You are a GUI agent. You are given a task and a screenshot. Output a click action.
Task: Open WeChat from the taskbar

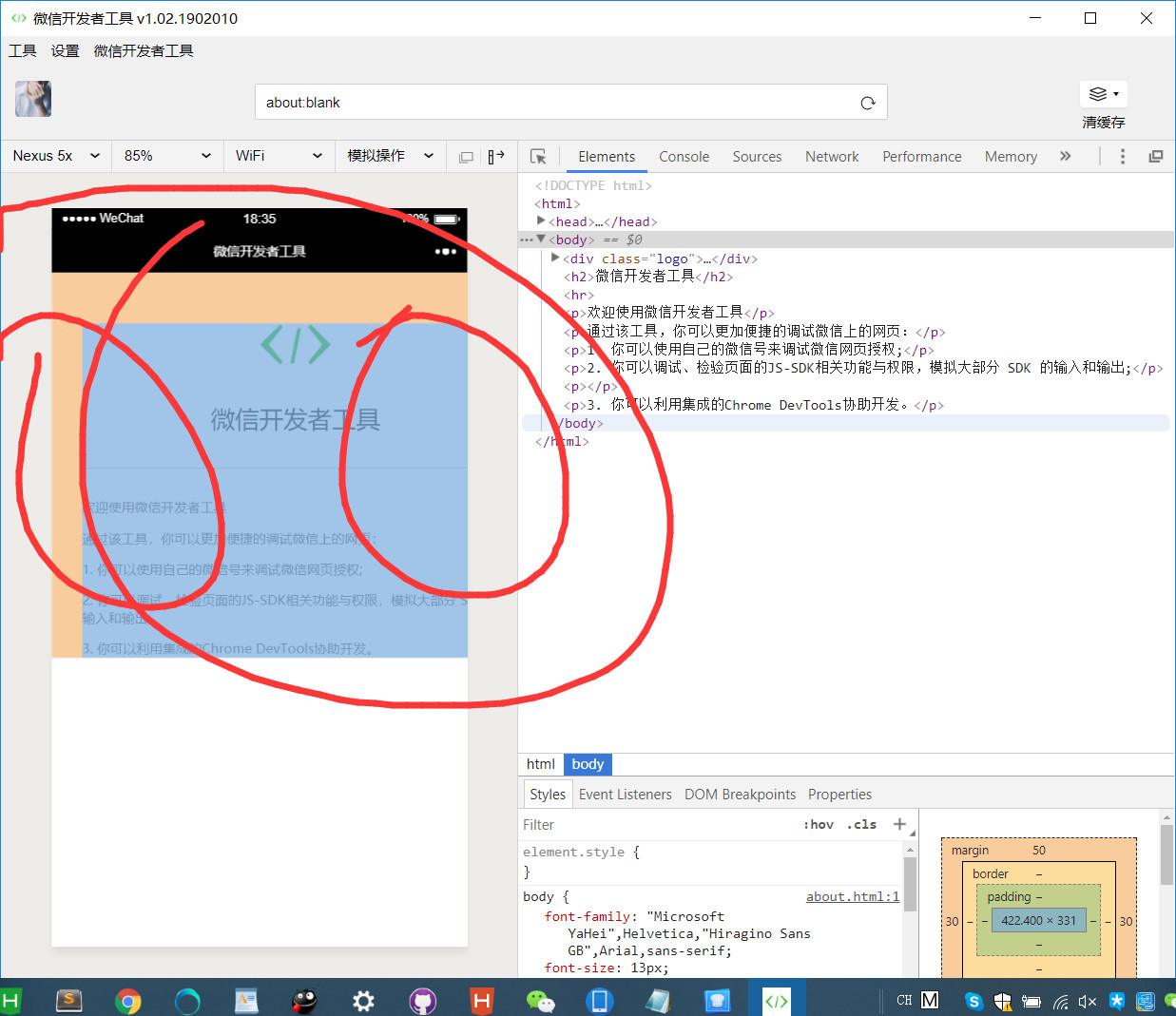[541, 1000]
